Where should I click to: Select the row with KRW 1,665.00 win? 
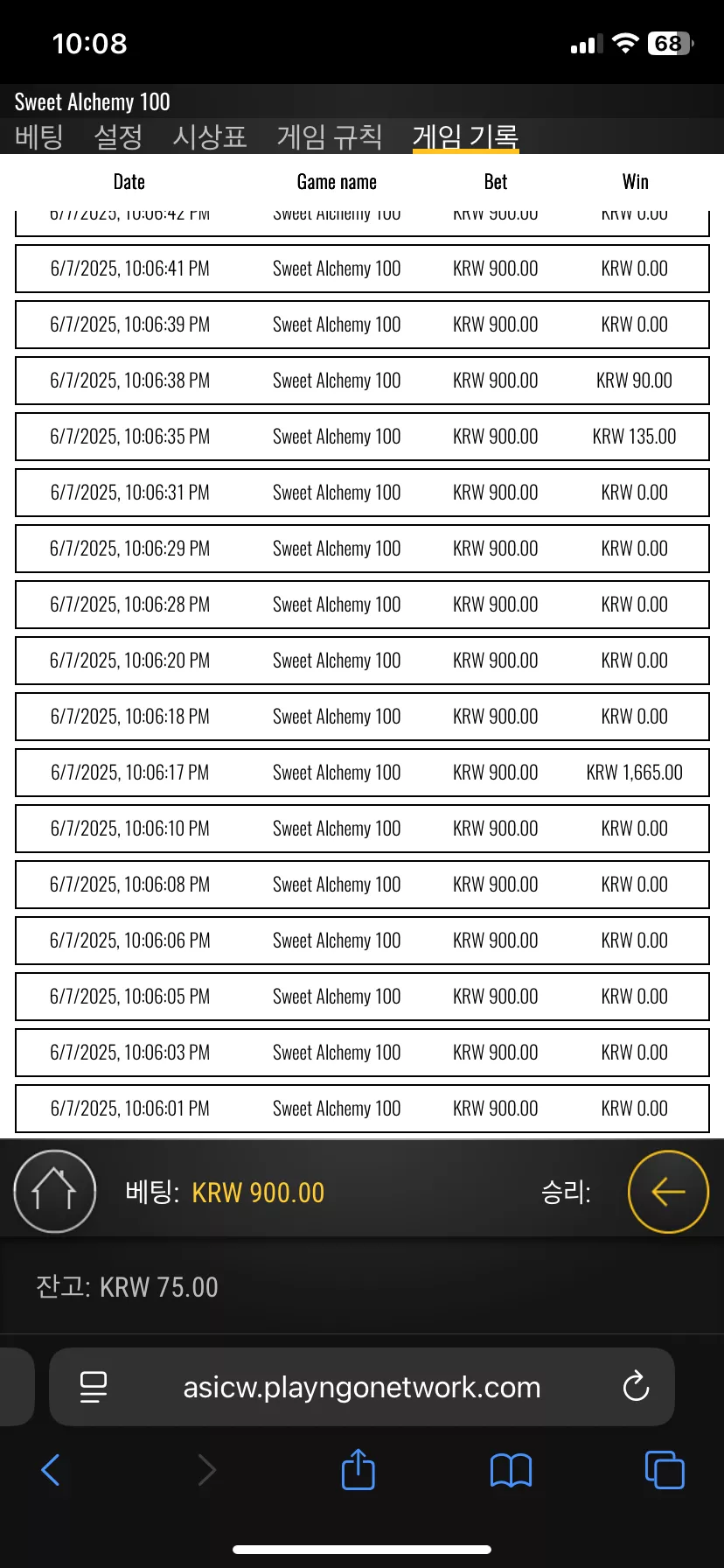(362, 773)
